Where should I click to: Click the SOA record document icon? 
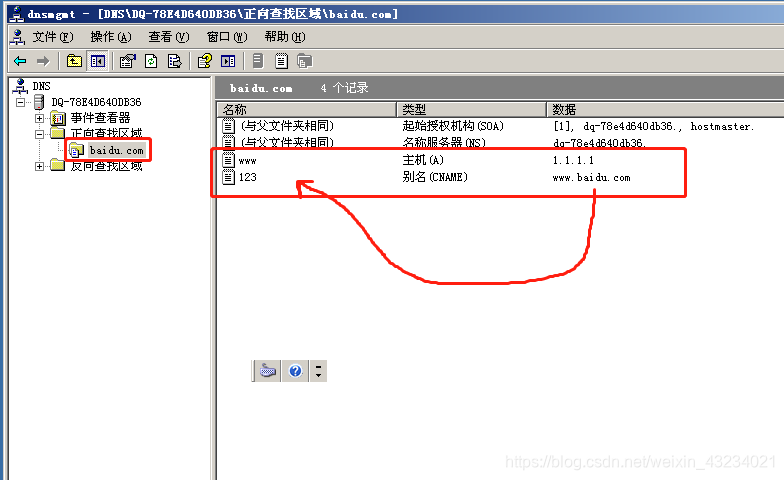point(228,126)
